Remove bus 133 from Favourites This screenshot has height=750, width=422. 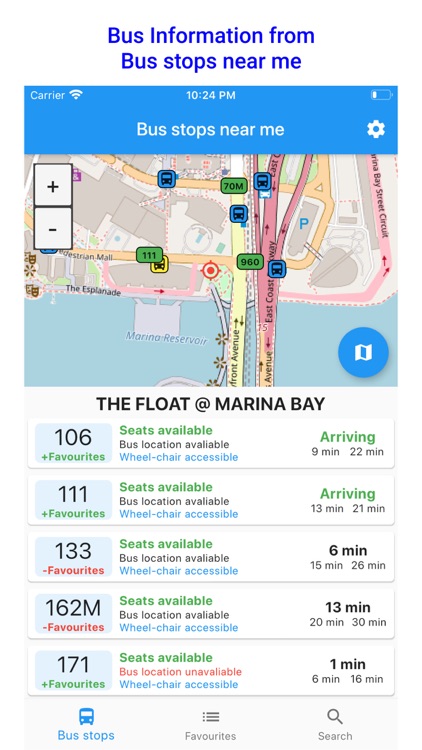73,570
